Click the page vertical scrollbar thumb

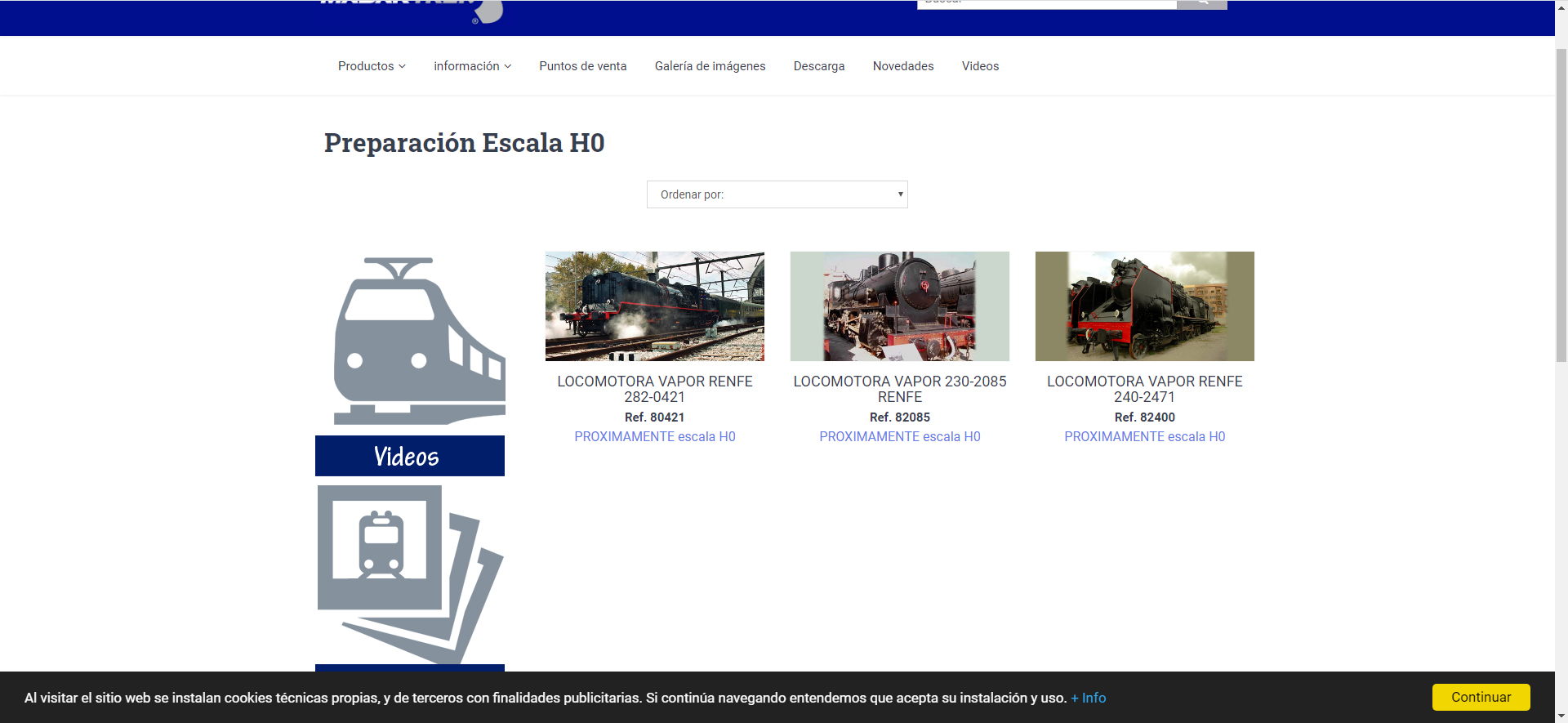pos(1561,204)
